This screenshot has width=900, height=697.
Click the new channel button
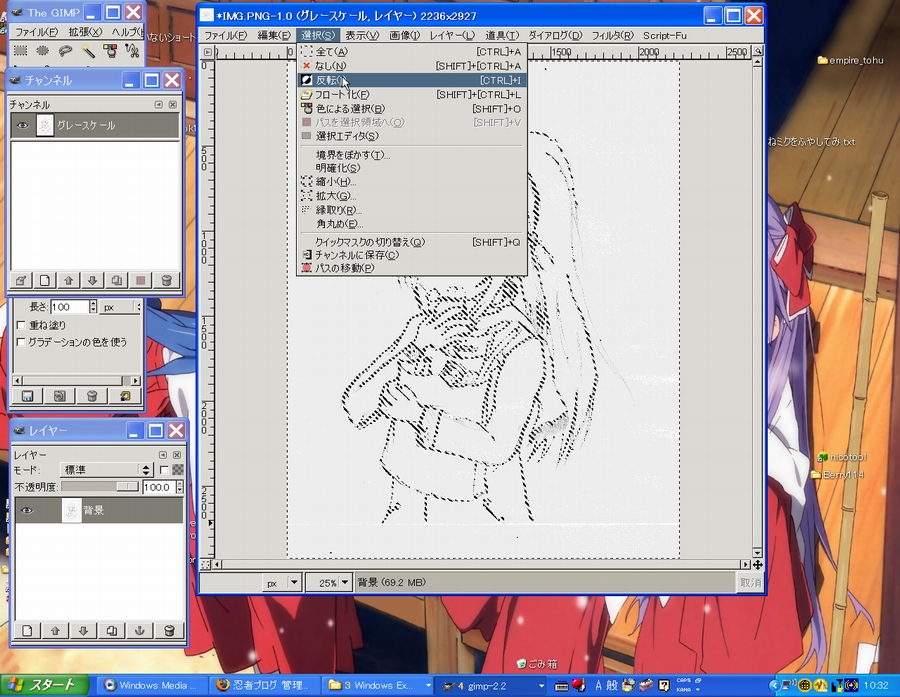(45, 280)
